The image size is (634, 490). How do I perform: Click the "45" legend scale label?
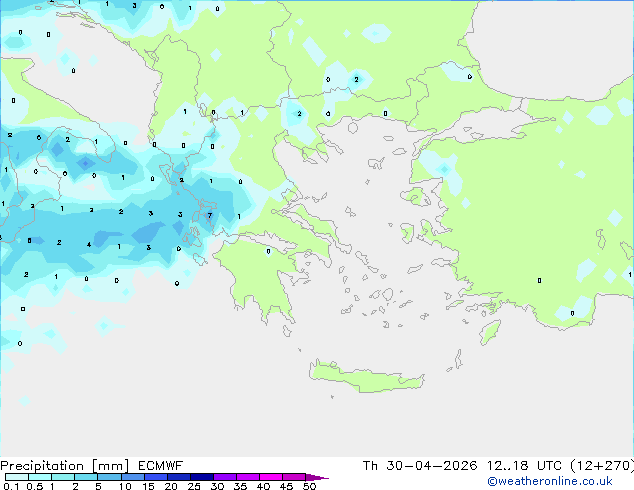pyautogui.click(x=286, y=486)
